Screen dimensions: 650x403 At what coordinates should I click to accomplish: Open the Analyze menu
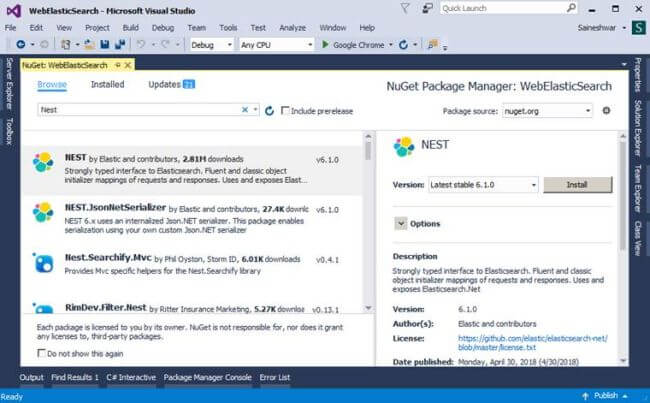pyautogui.click(x=293, y=28)
